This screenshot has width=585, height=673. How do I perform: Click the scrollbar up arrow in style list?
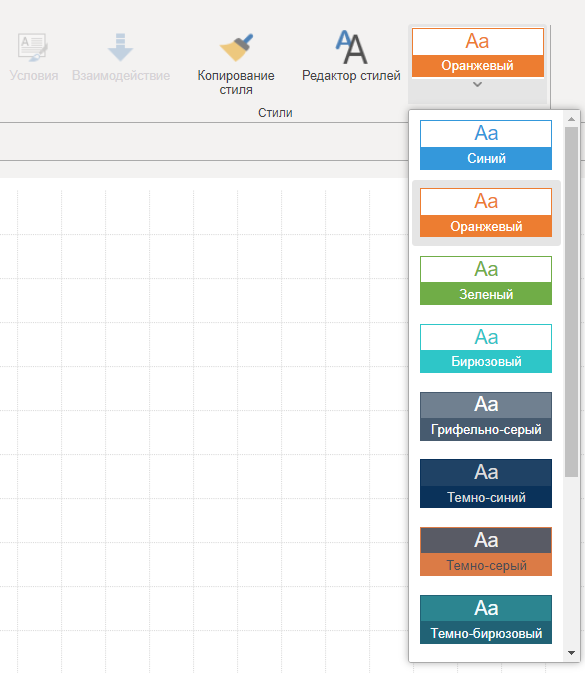pos(571,119)
